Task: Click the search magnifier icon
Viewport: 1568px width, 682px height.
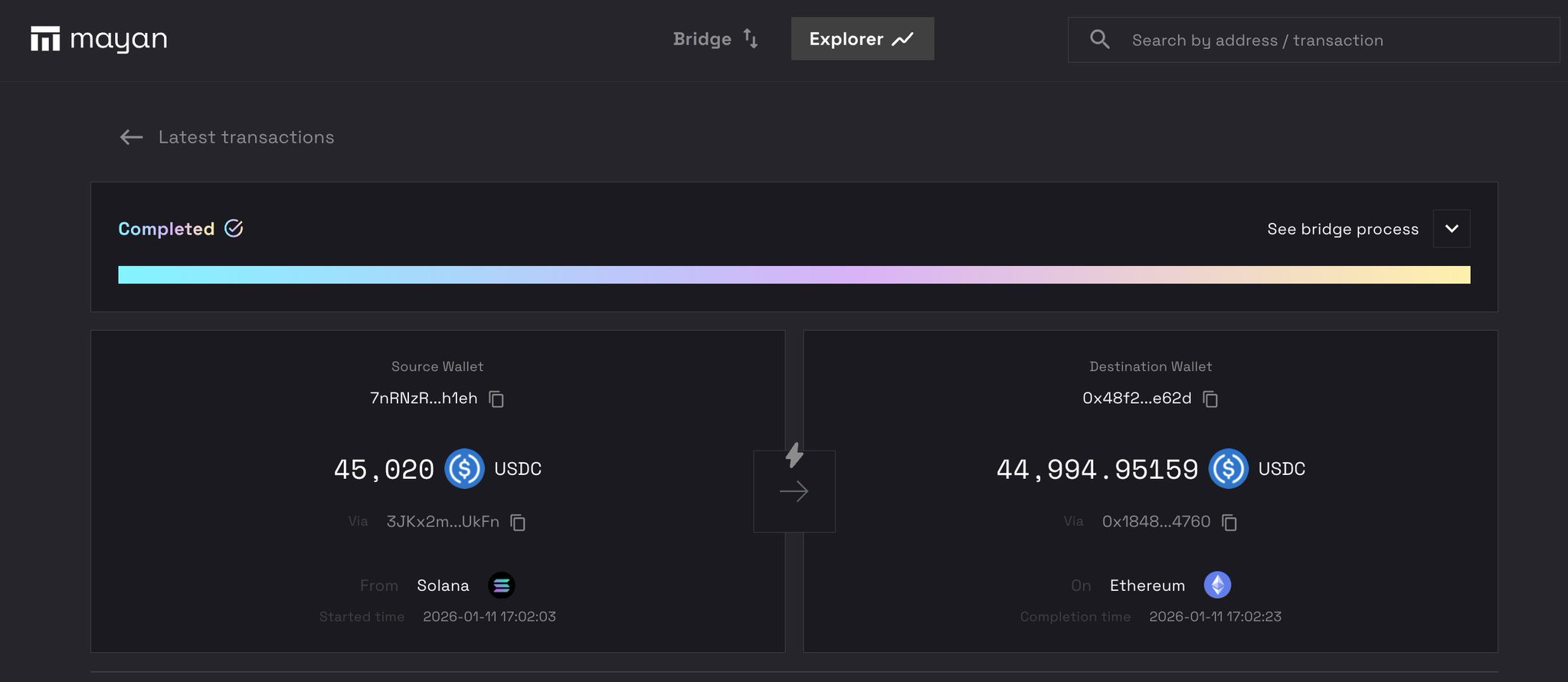Action: 1099,40
